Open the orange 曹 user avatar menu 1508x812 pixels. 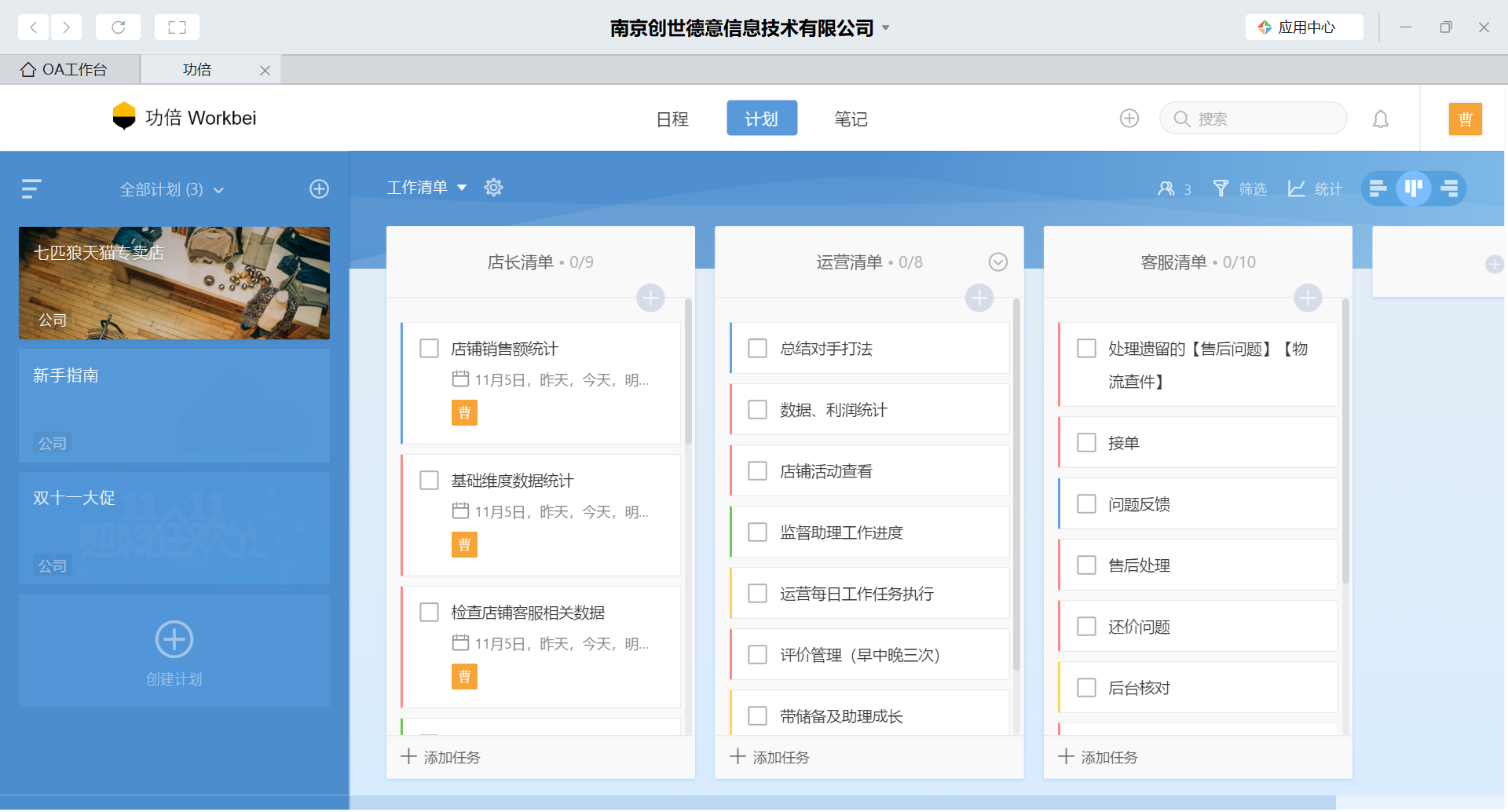click(1466, 119)
